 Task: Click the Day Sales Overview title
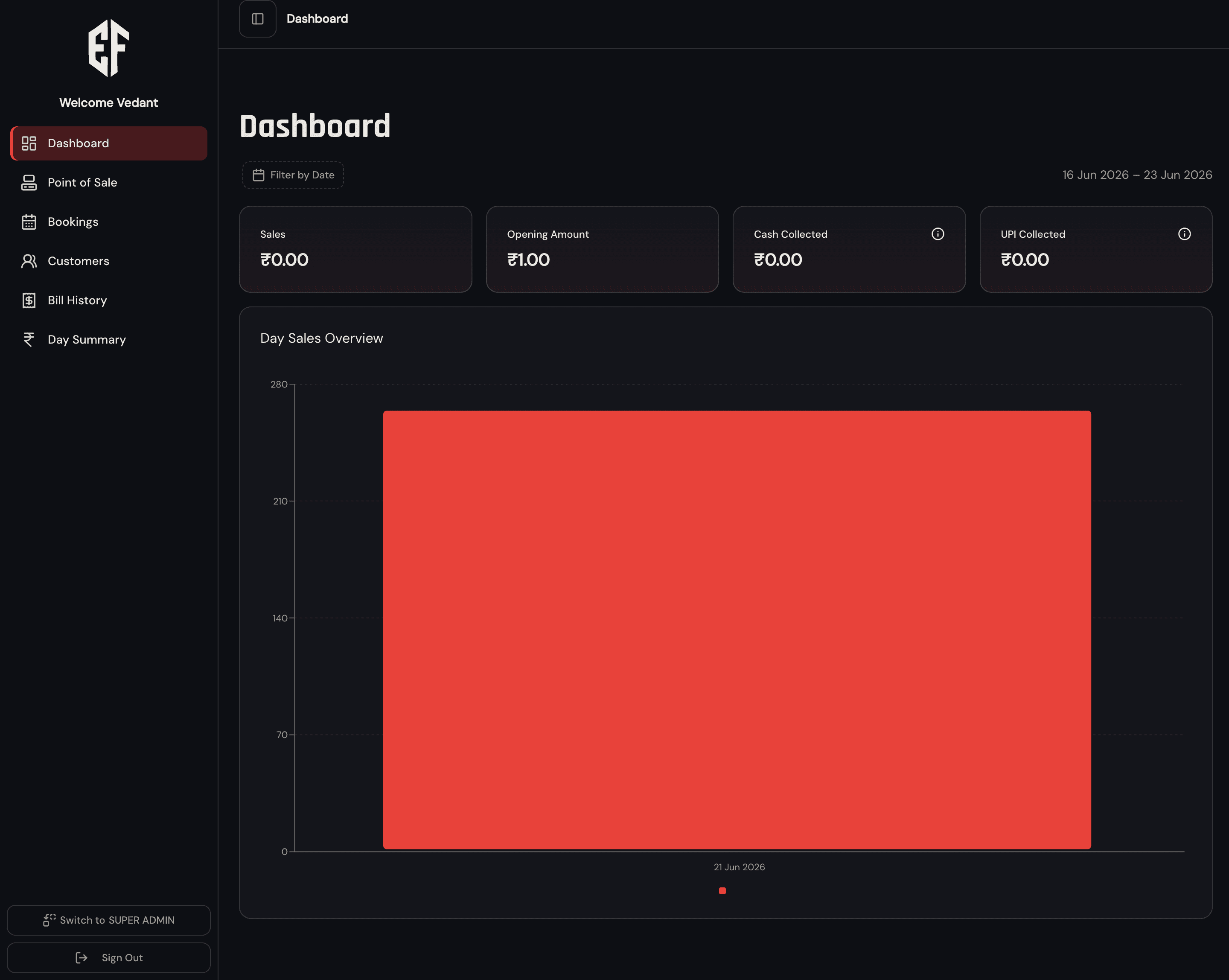tap(321, 338)
